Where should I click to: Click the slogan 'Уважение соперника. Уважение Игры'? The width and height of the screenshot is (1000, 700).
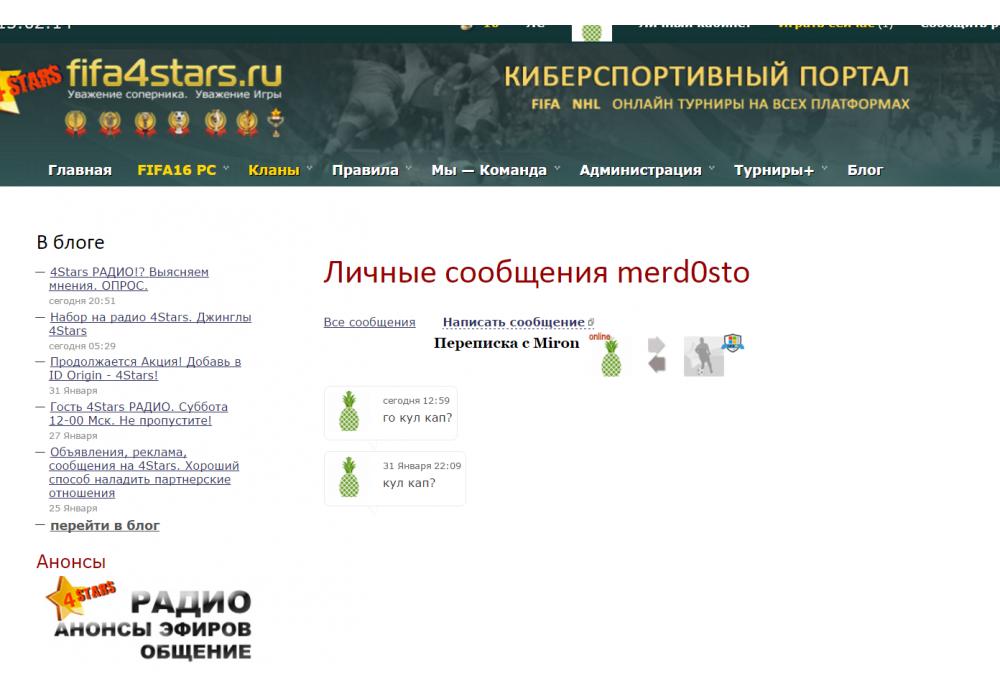tap(174, 94)
